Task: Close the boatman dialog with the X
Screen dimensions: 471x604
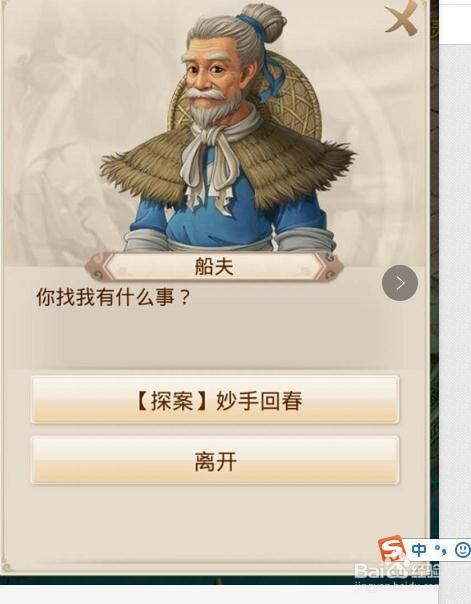Action: 401,17
